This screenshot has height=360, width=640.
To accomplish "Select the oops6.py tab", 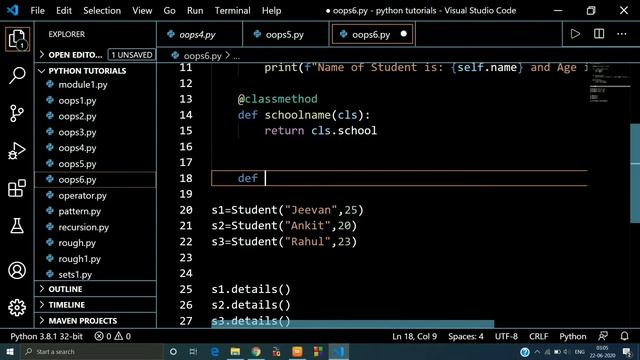I will click(x=372, y=35).
